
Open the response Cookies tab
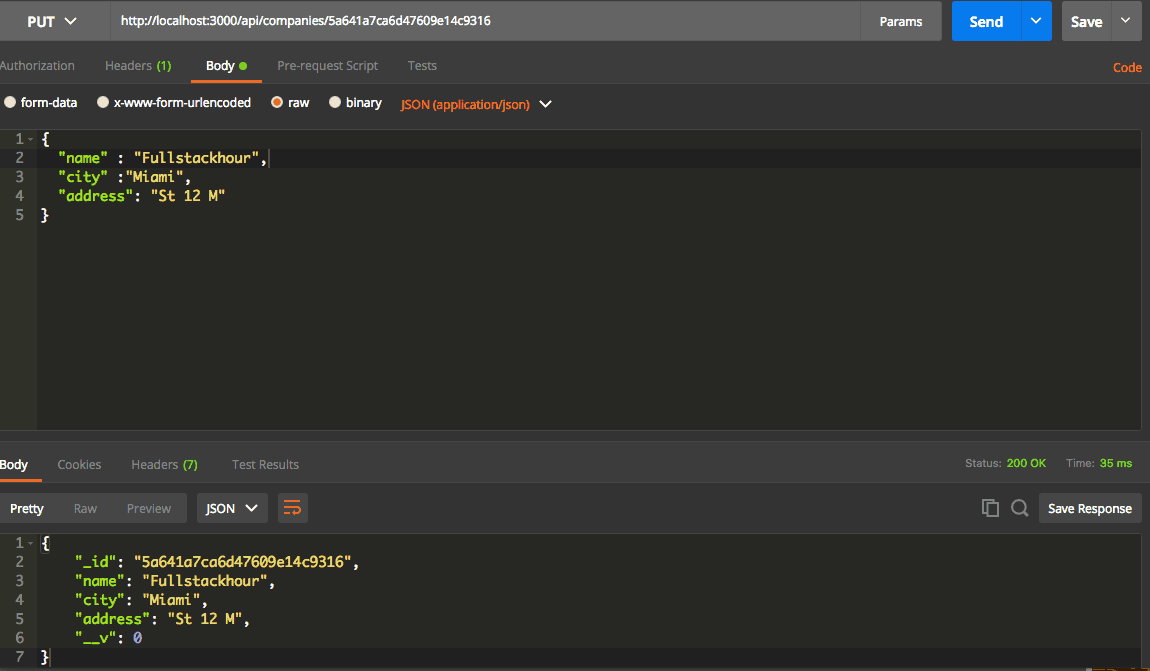pos(79,464)
